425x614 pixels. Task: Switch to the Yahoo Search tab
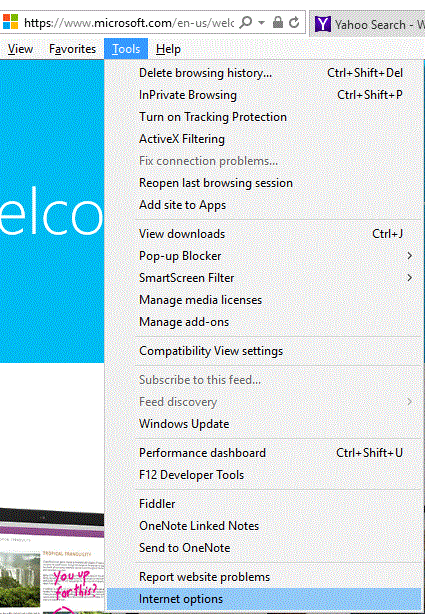(x=367, y=24)
